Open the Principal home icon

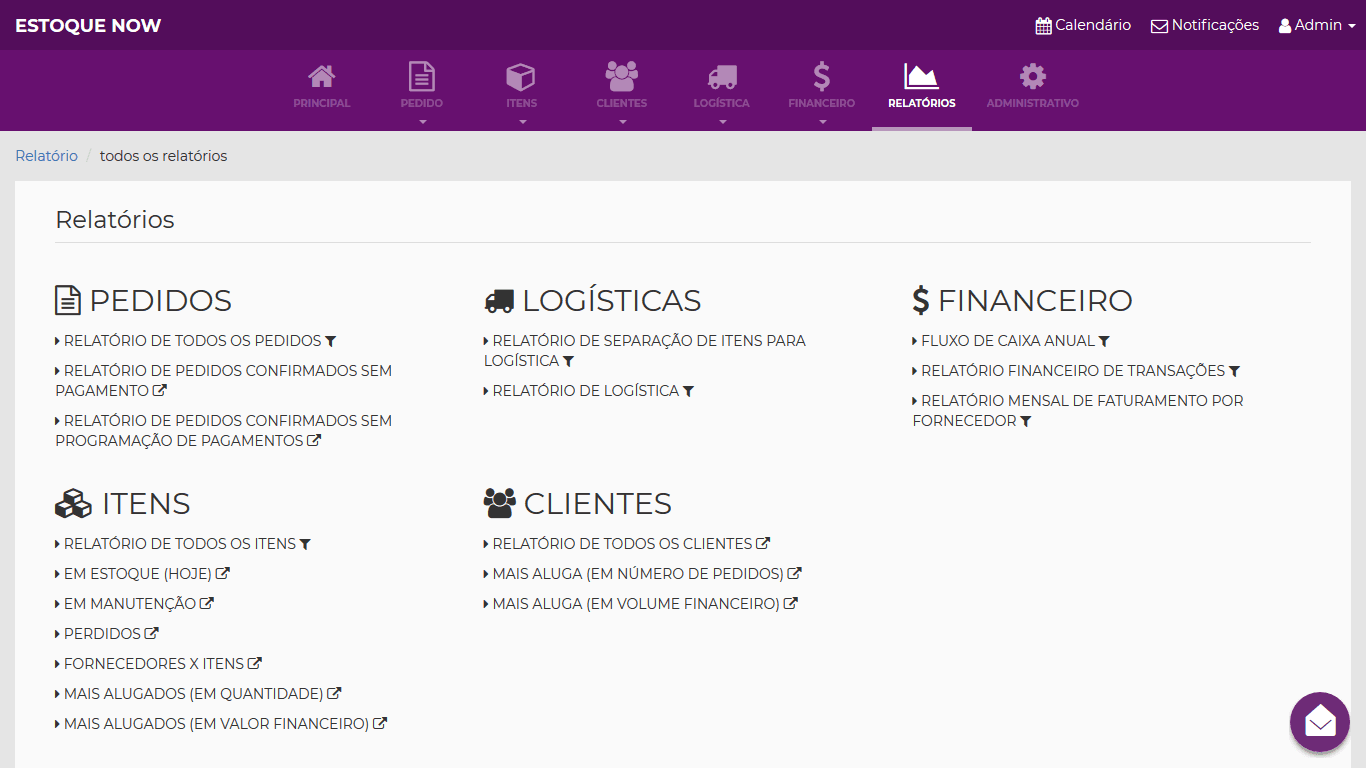(x=321, y=76)
